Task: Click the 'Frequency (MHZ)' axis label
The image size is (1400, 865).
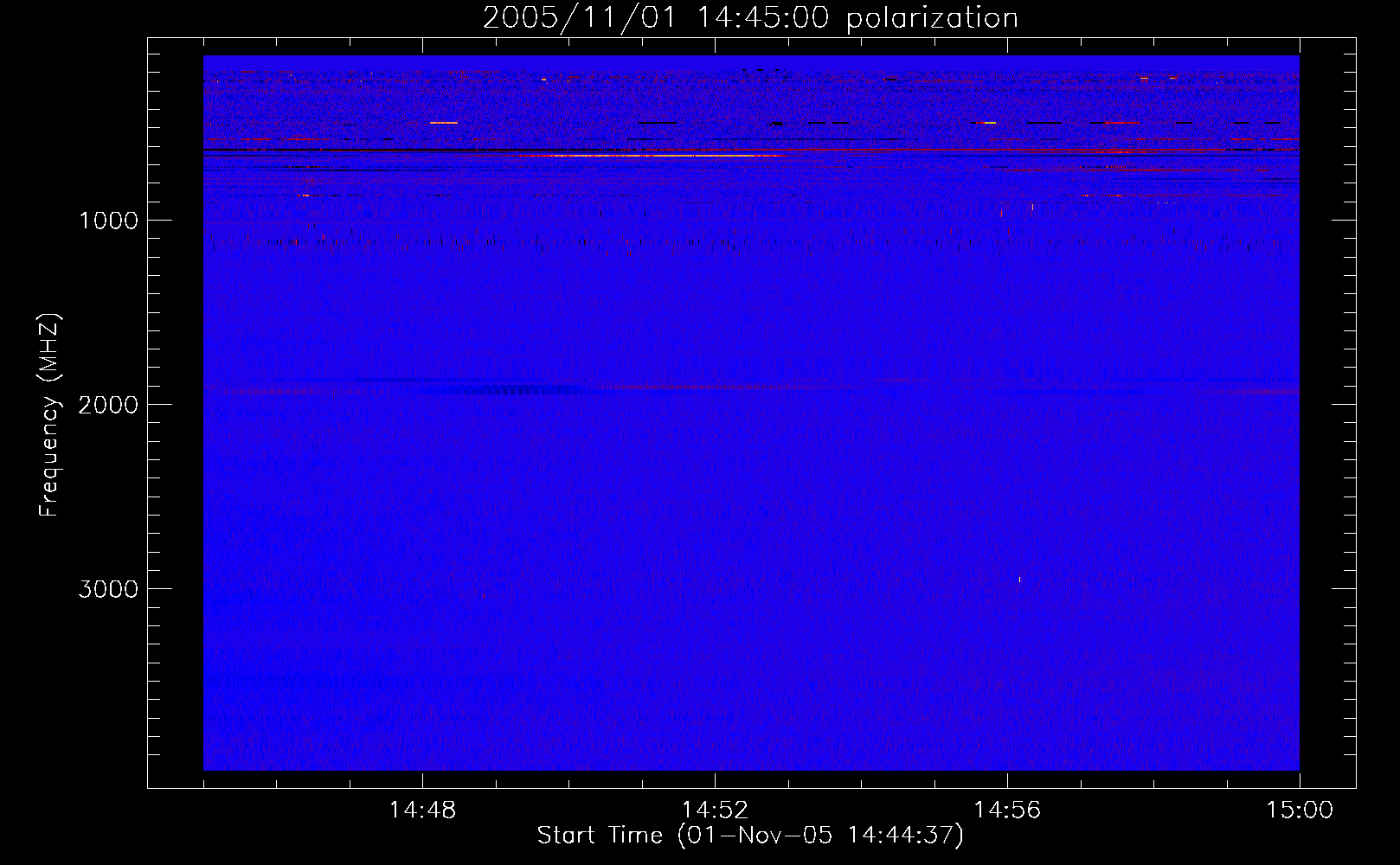Action: (48, 415)
